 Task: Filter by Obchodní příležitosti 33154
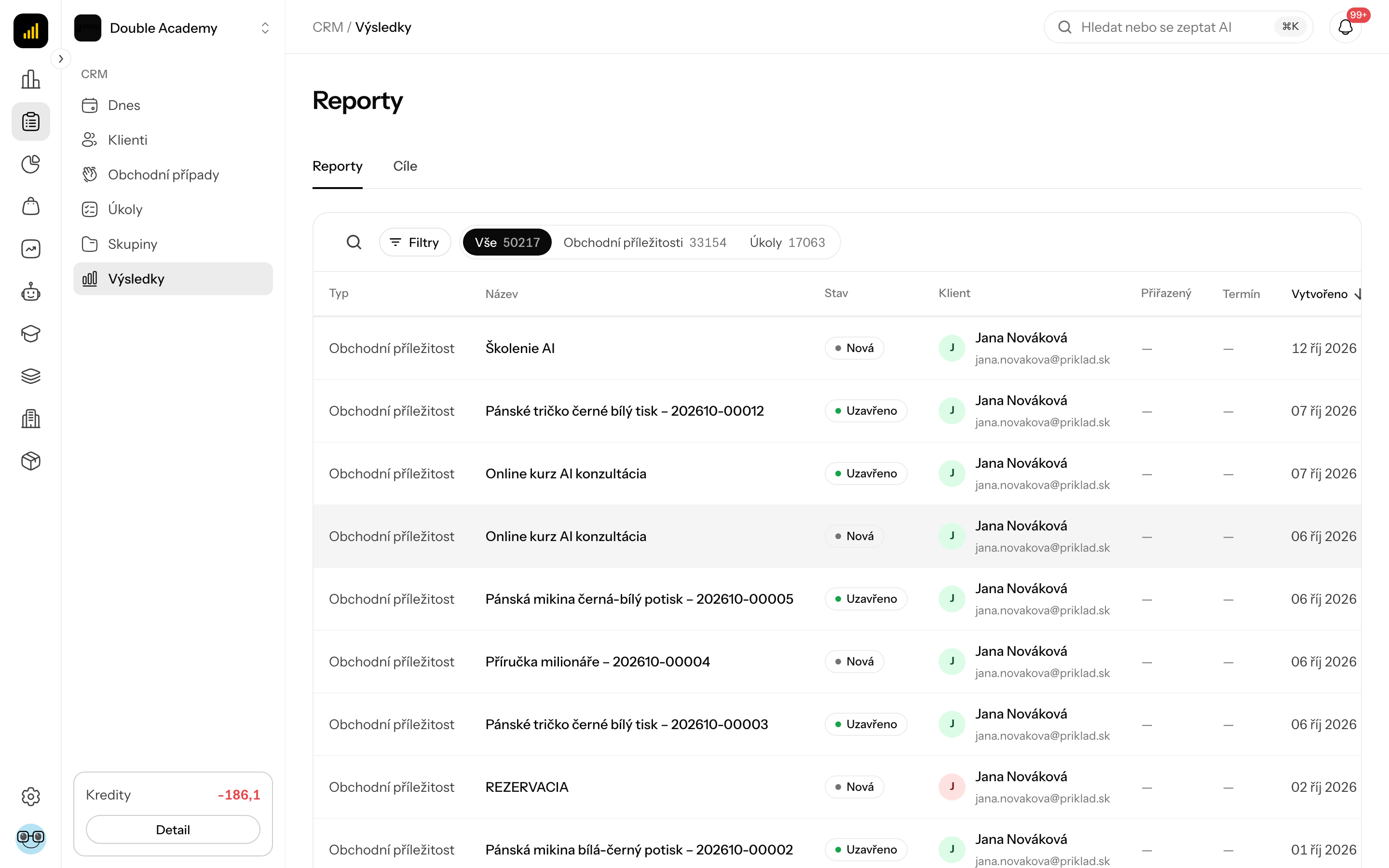(x=644, y=242)
